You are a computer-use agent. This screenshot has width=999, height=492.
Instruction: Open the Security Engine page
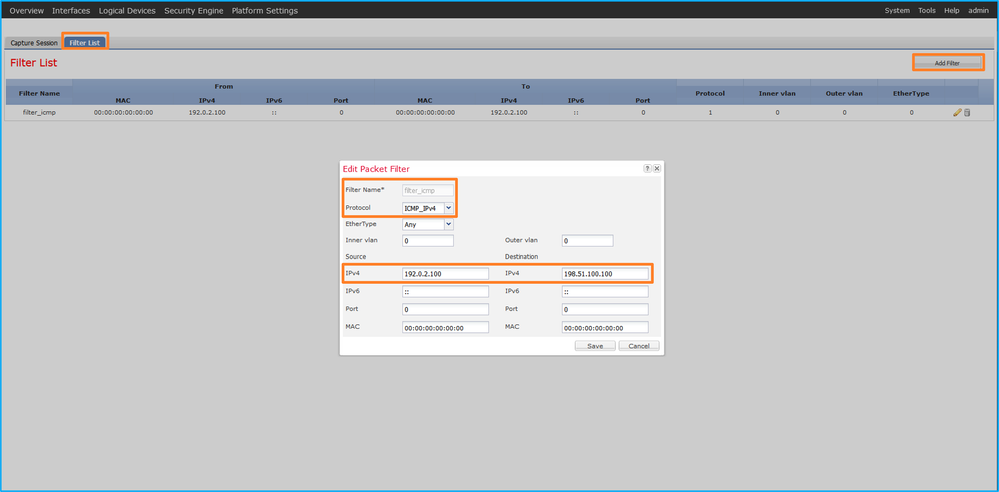(x=193, y=10)
